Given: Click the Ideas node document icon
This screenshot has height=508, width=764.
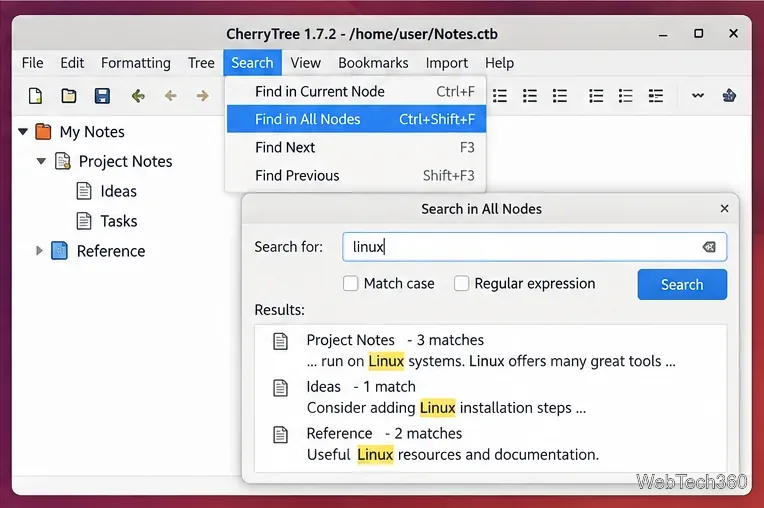Looking at the screenshot, I should (84, 191).
